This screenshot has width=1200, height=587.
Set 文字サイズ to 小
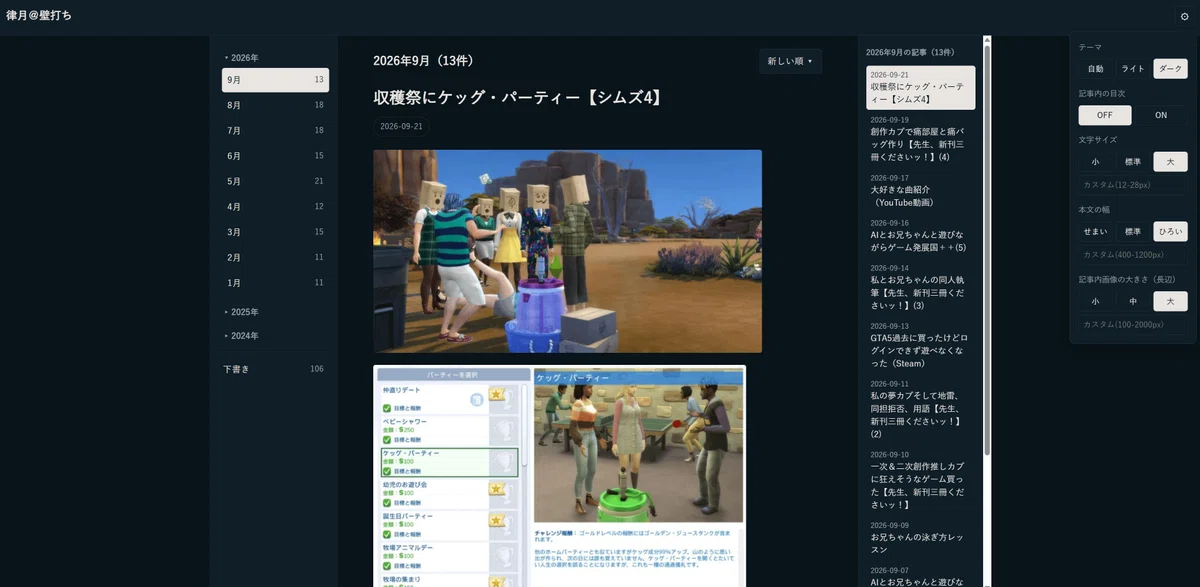(1096, 162)
